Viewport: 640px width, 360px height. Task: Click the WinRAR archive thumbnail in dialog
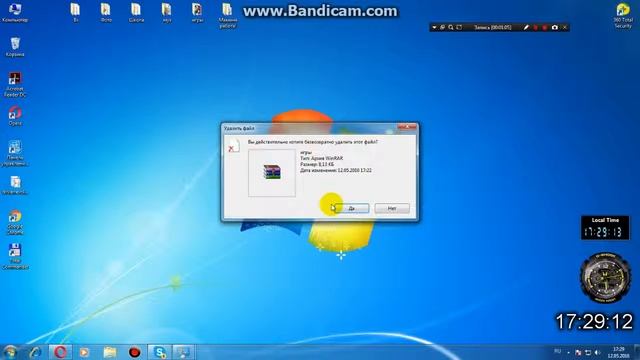point(272,173)
